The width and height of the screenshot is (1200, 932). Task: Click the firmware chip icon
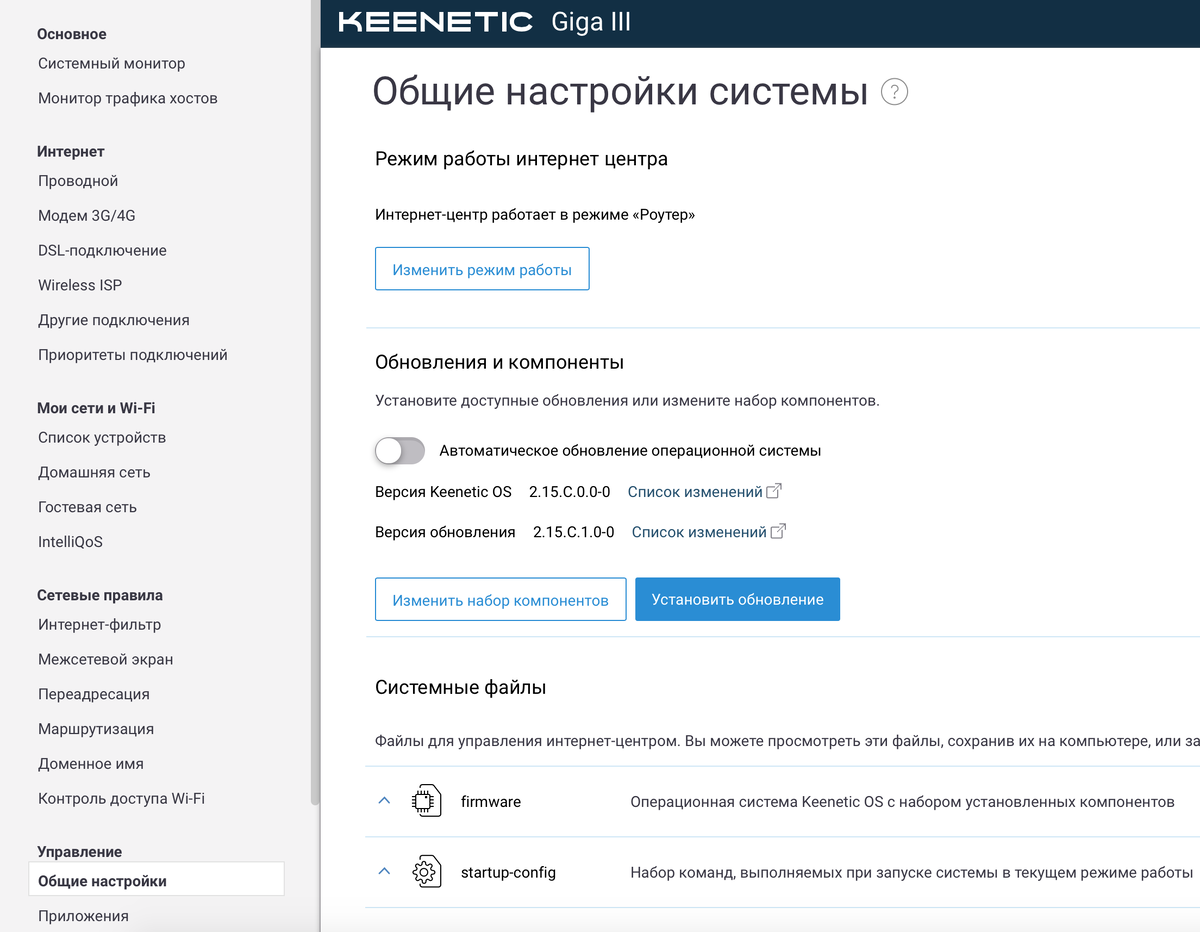pos(427,802)
